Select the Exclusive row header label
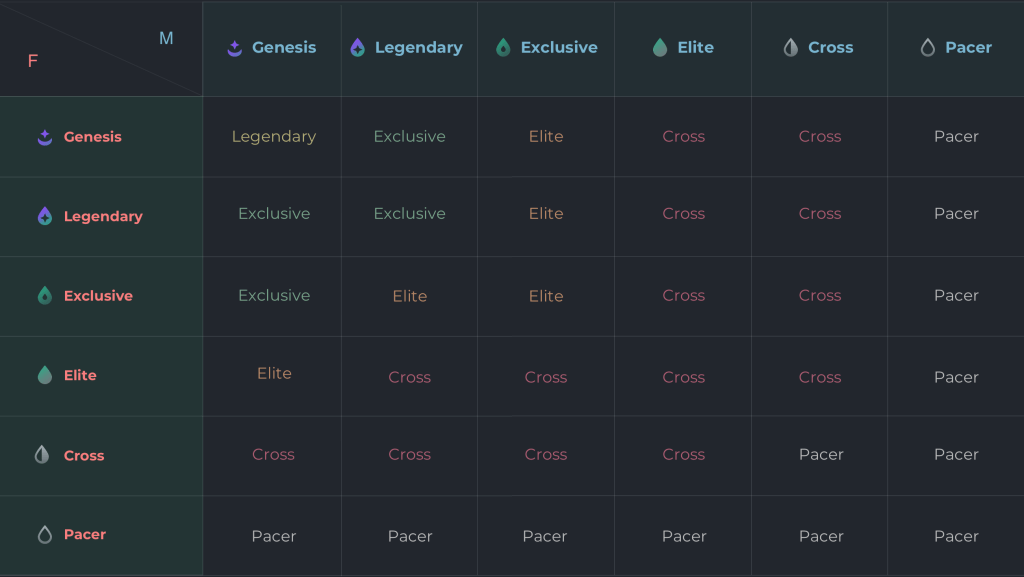Image resolution: width=1024 pixels, height=577 pixels. click(98, 296)
